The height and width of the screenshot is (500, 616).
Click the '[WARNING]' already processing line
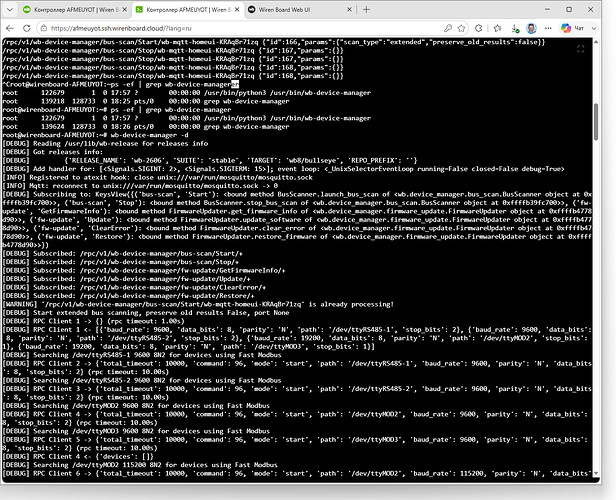click(198, 304)
